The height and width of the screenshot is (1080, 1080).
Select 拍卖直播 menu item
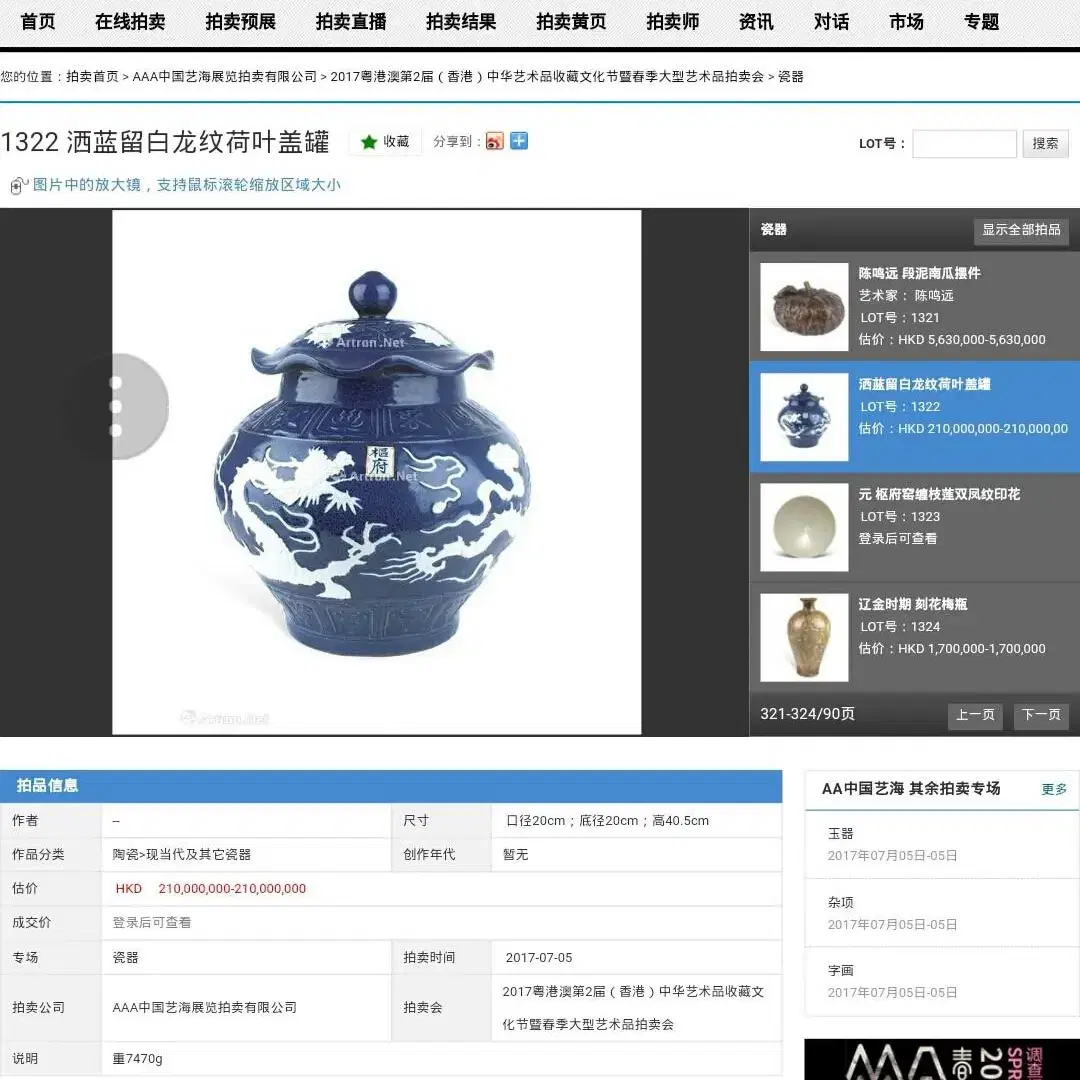pos(351,22)
